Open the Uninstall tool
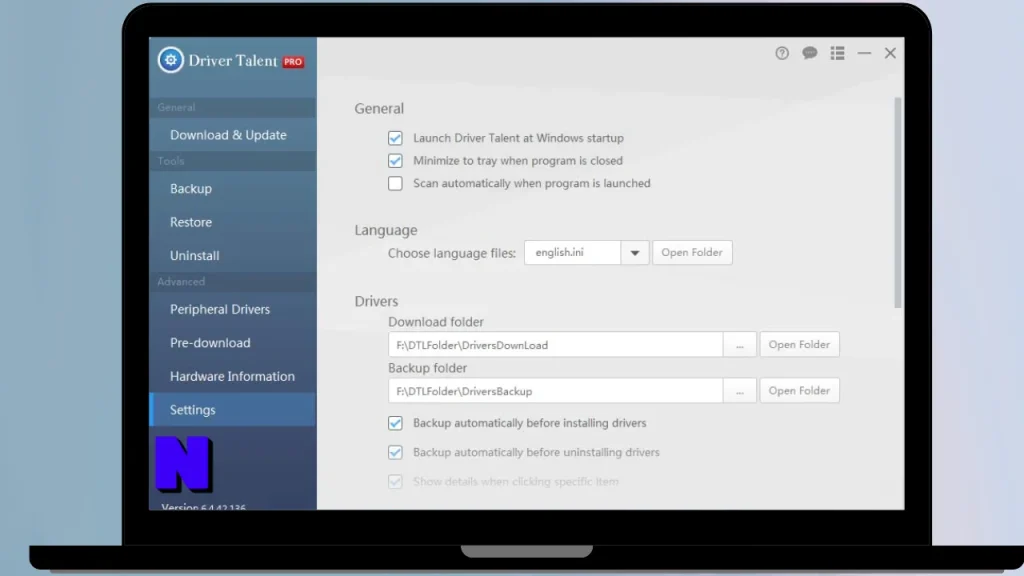Image resolution: width=1024 pixels, height=576 pixels. coord(232,255)
